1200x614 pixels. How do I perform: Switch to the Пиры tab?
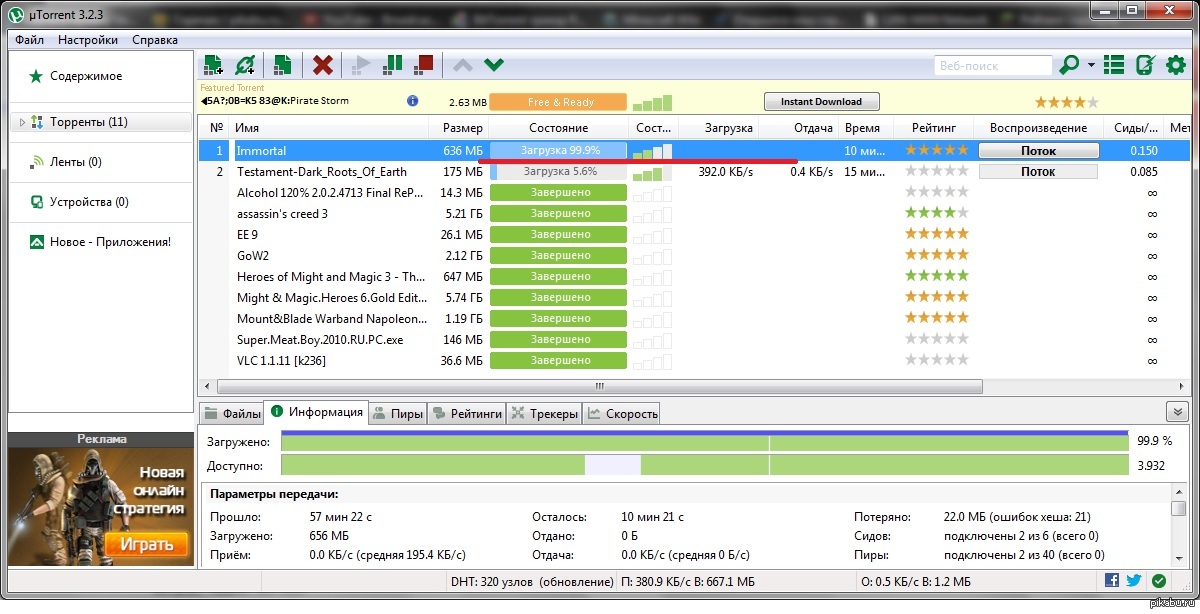point(397,413)
